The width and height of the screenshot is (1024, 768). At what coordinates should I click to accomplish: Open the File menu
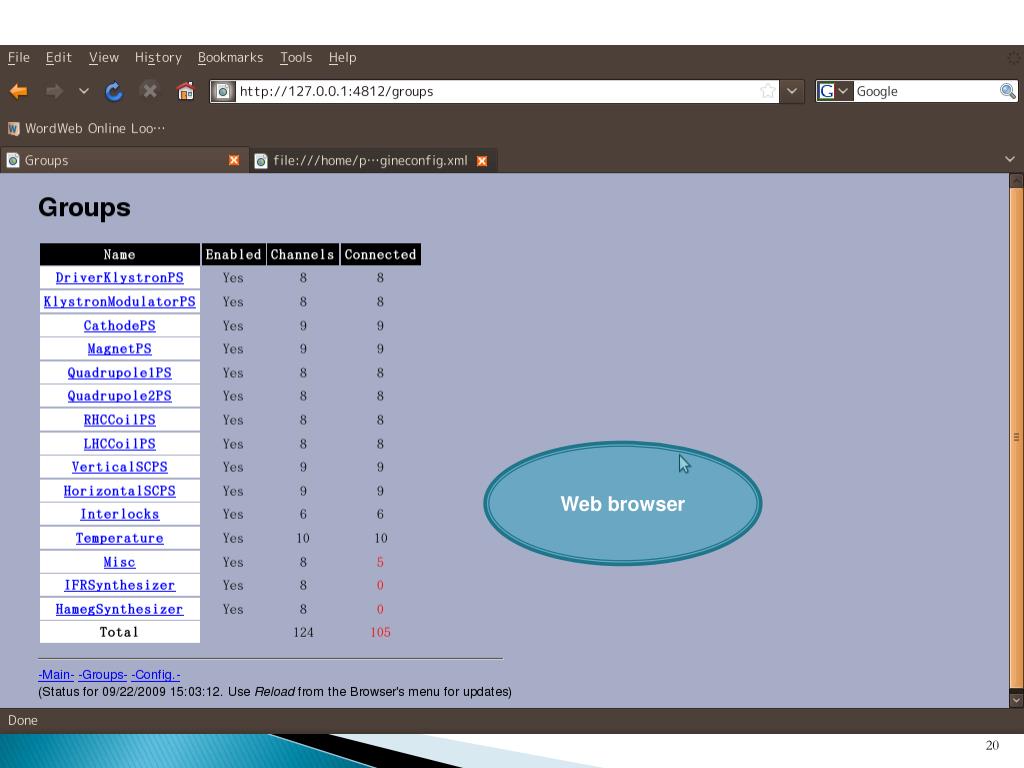click(18, 57)
